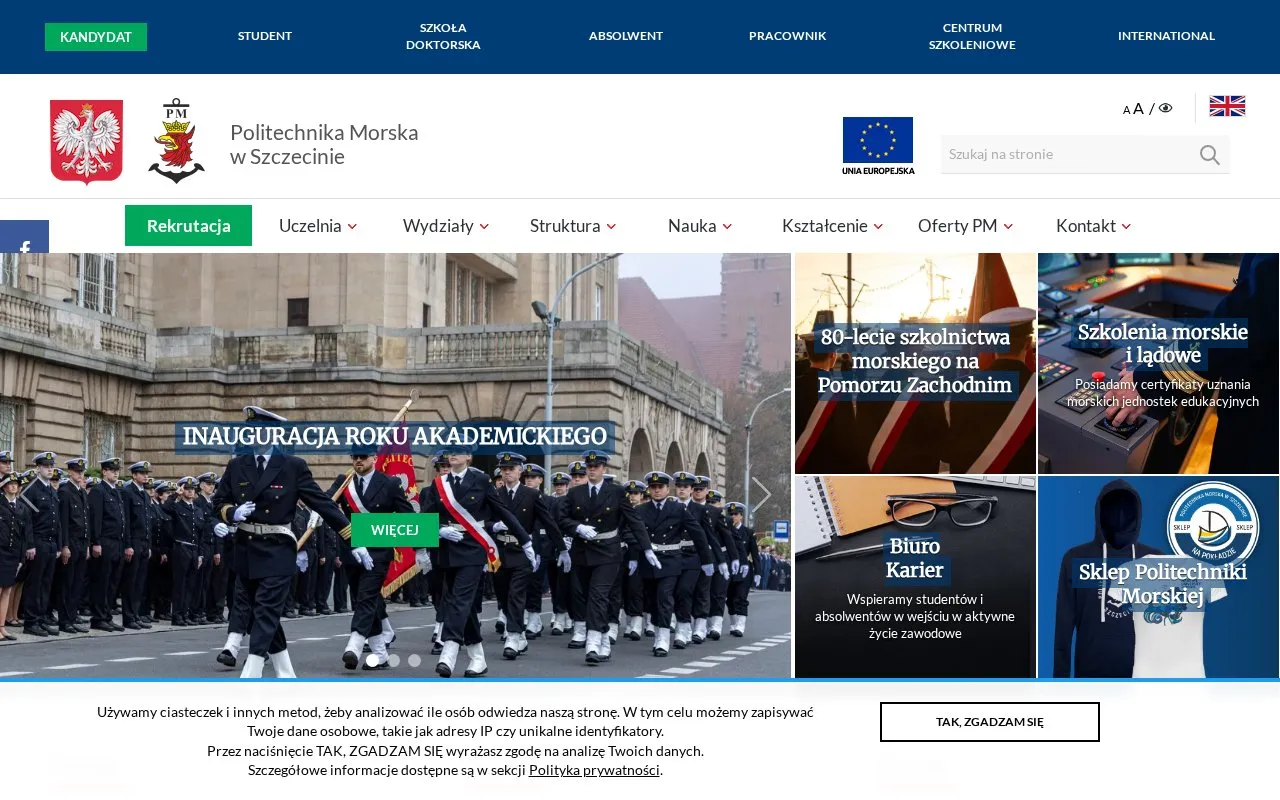
Task: Open Szkoła Doktorska in the top bar
Action: (443, 36)
